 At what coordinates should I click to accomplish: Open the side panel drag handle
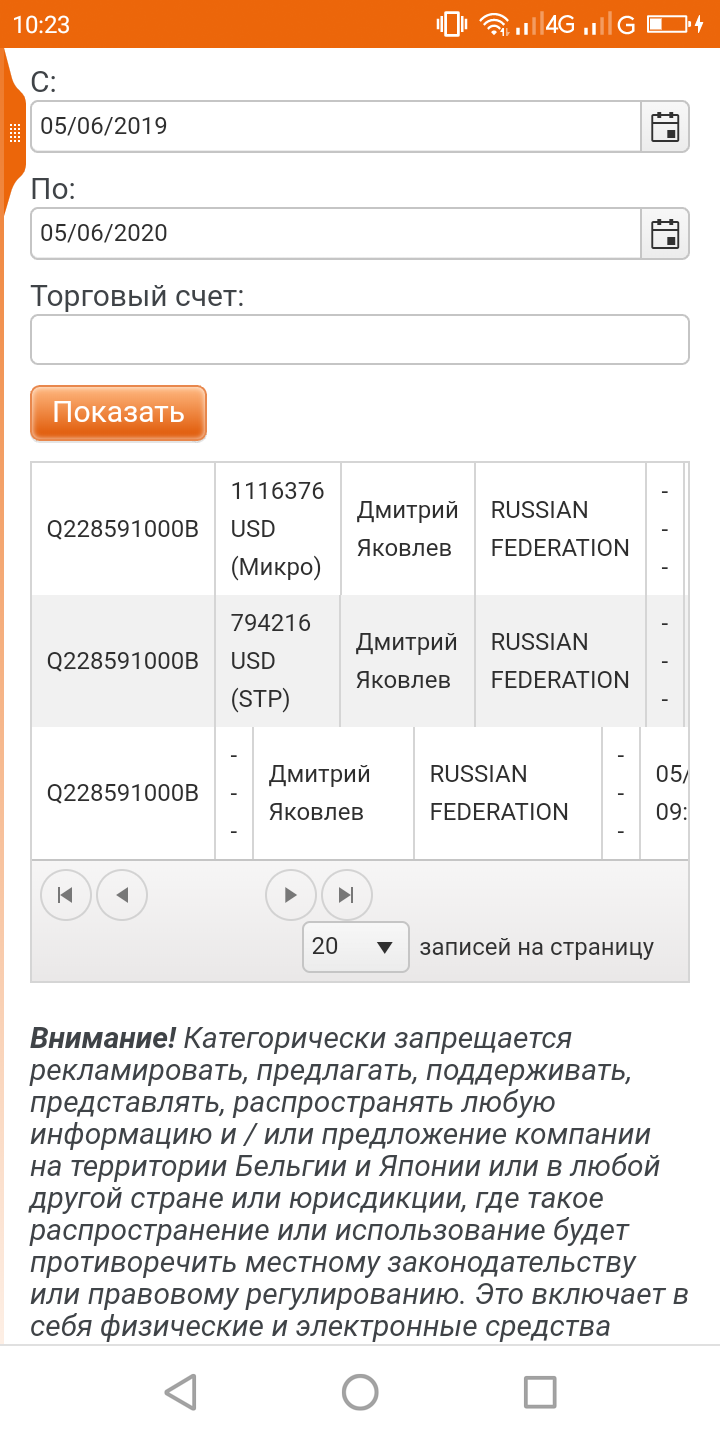[x=14, y=132]
